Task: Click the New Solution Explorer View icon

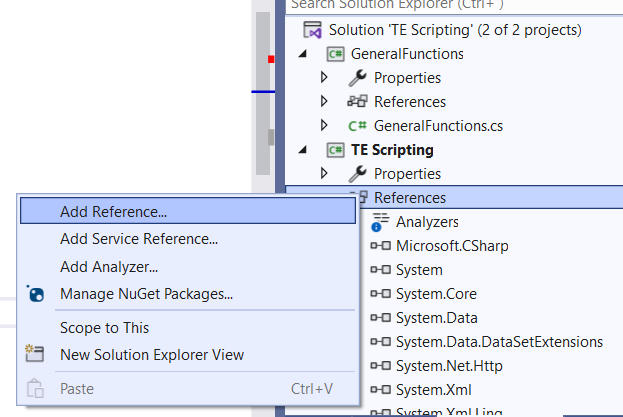Action: (36, 354)
